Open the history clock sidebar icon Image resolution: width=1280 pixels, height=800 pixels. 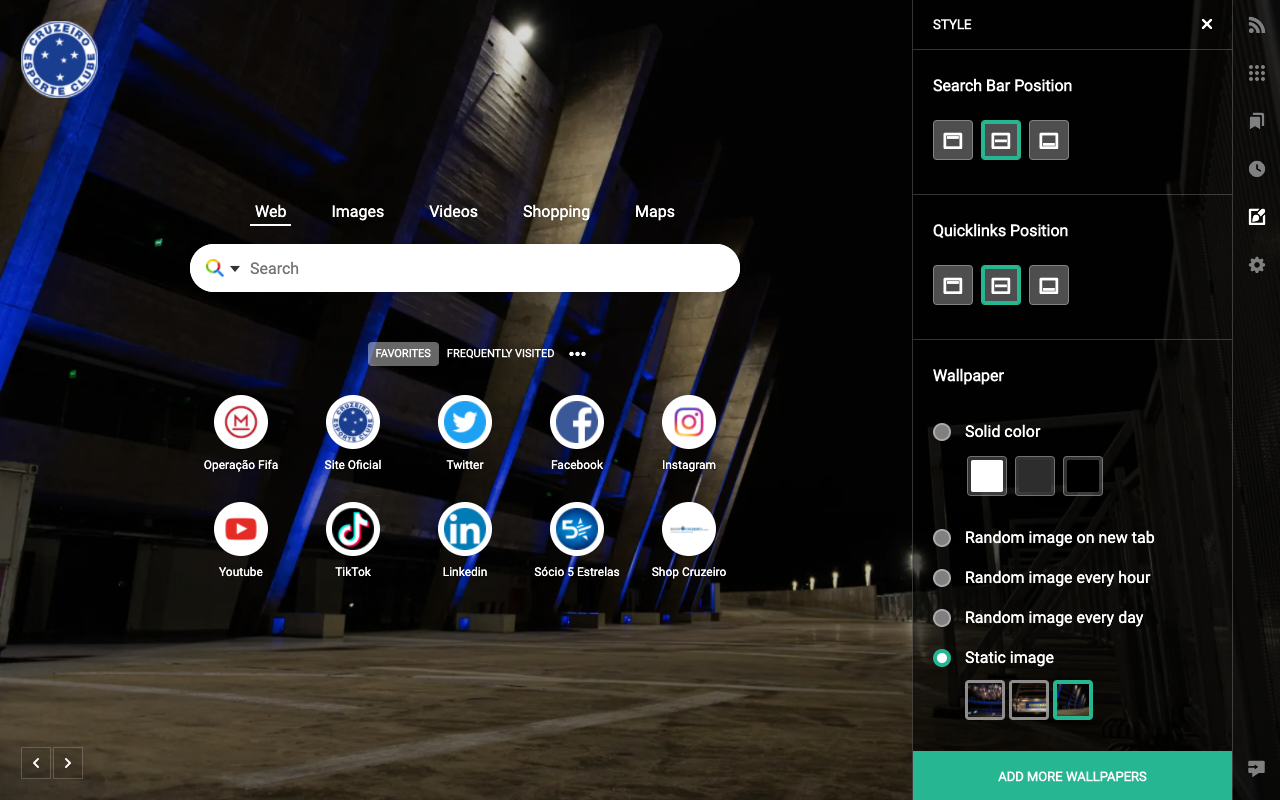pyautogui.click(x=1257, y=169)
